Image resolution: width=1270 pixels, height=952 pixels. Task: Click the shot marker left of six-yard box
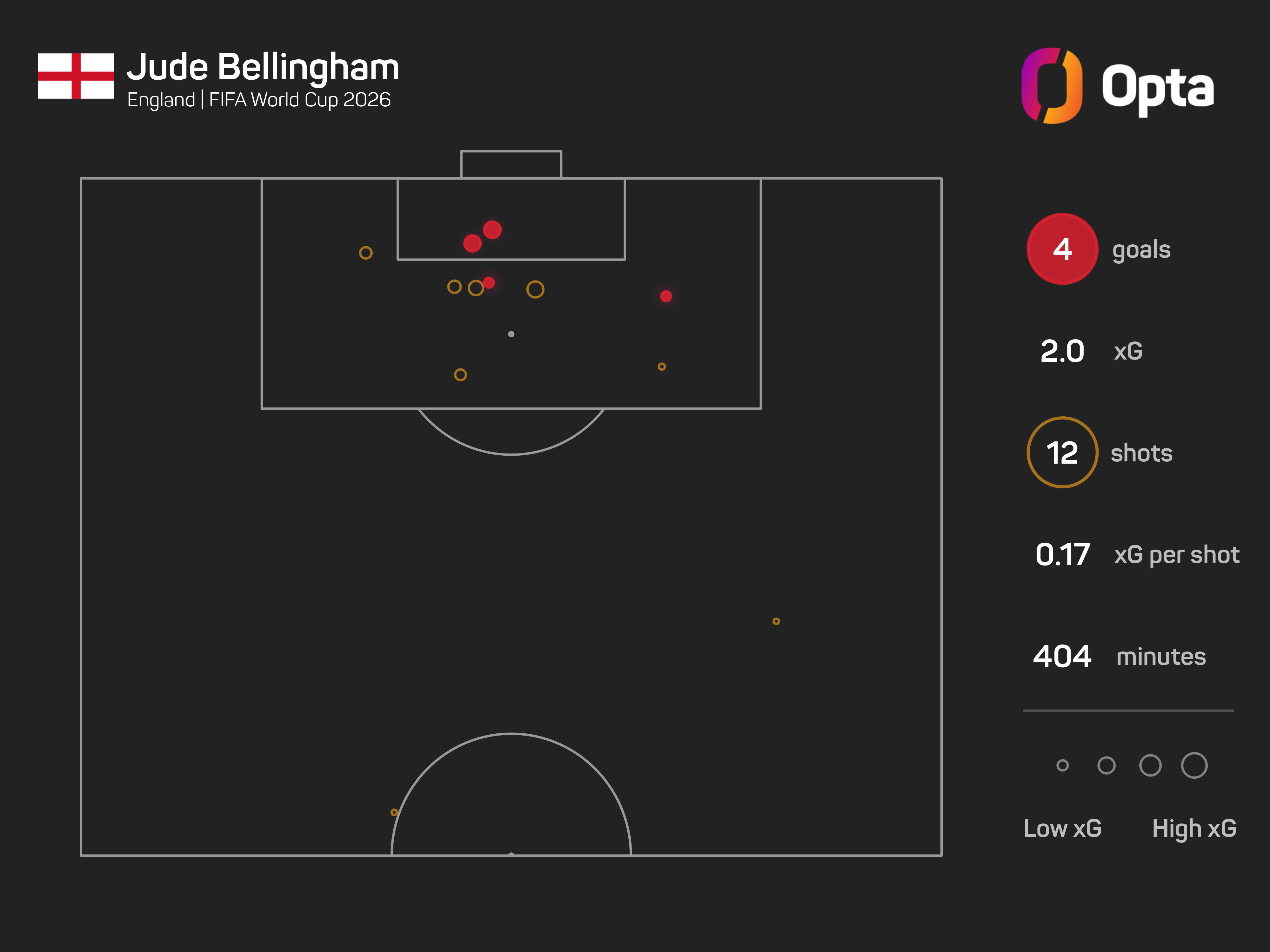pos(366,253)
